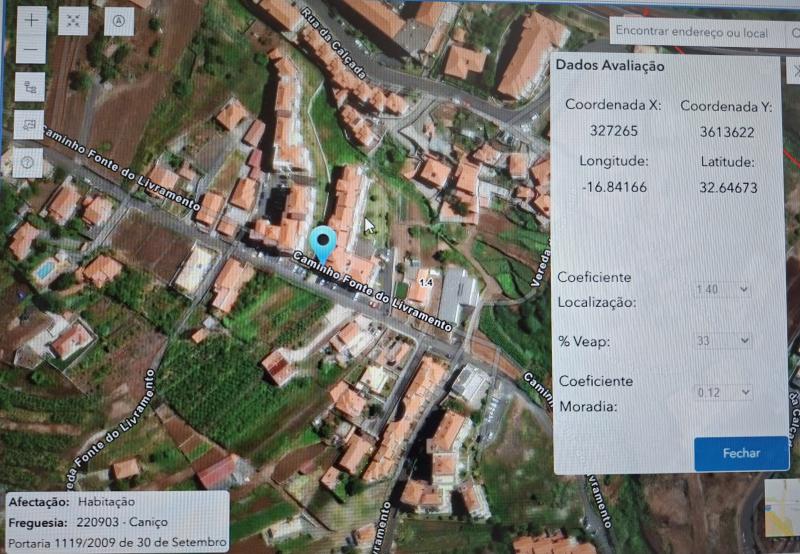The image size is (800, 554).
Task: Click the Latitude value 32.64673
Action: click(x=728, y=187)
